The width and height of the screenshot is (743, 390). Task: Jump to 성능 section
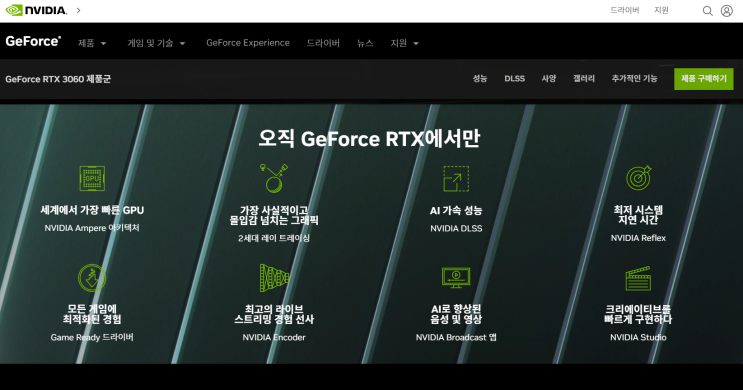click(480, 79)
